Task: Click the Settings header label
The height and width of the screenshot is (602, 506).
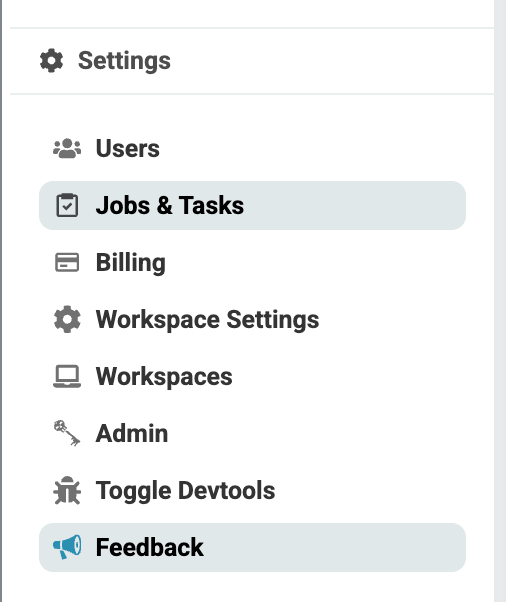Action: (x=124, y=61)
